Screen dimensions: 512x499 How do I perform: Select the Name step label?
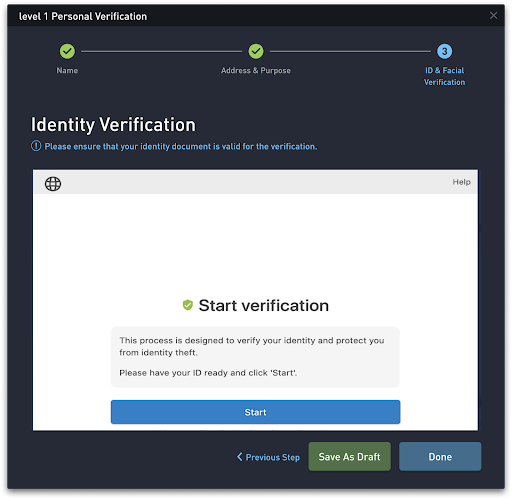point(67,71)
